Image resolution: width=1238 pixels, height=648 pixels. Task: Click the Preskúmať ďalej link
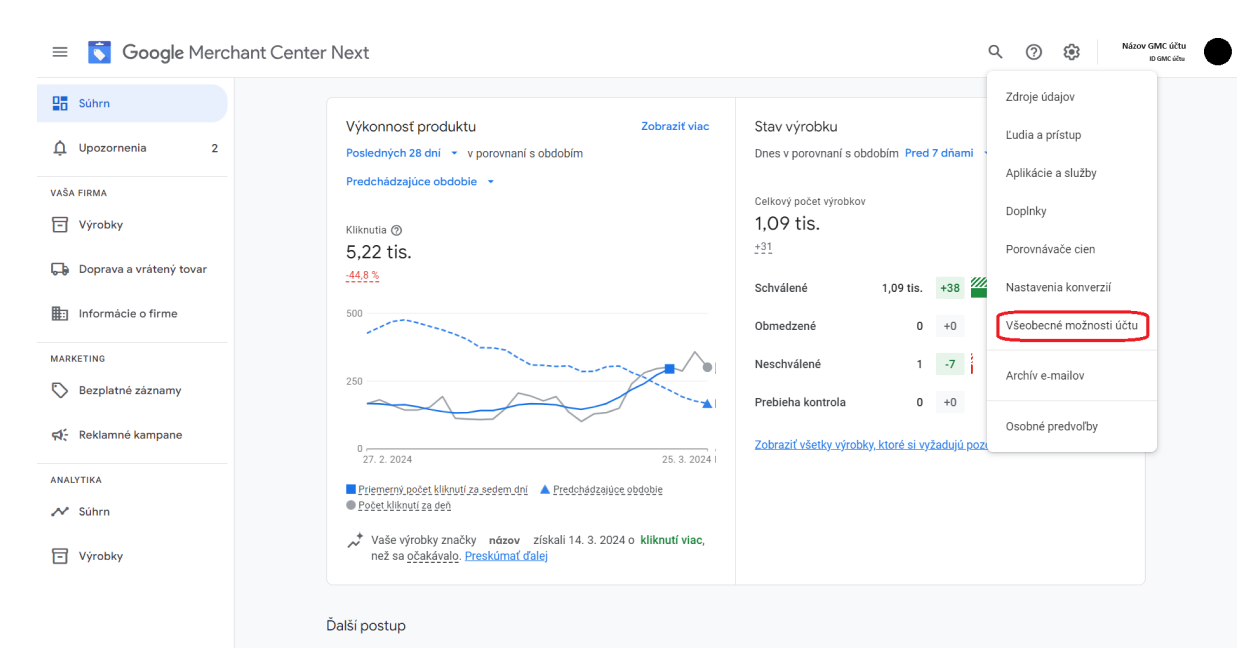tap(506, 556)
